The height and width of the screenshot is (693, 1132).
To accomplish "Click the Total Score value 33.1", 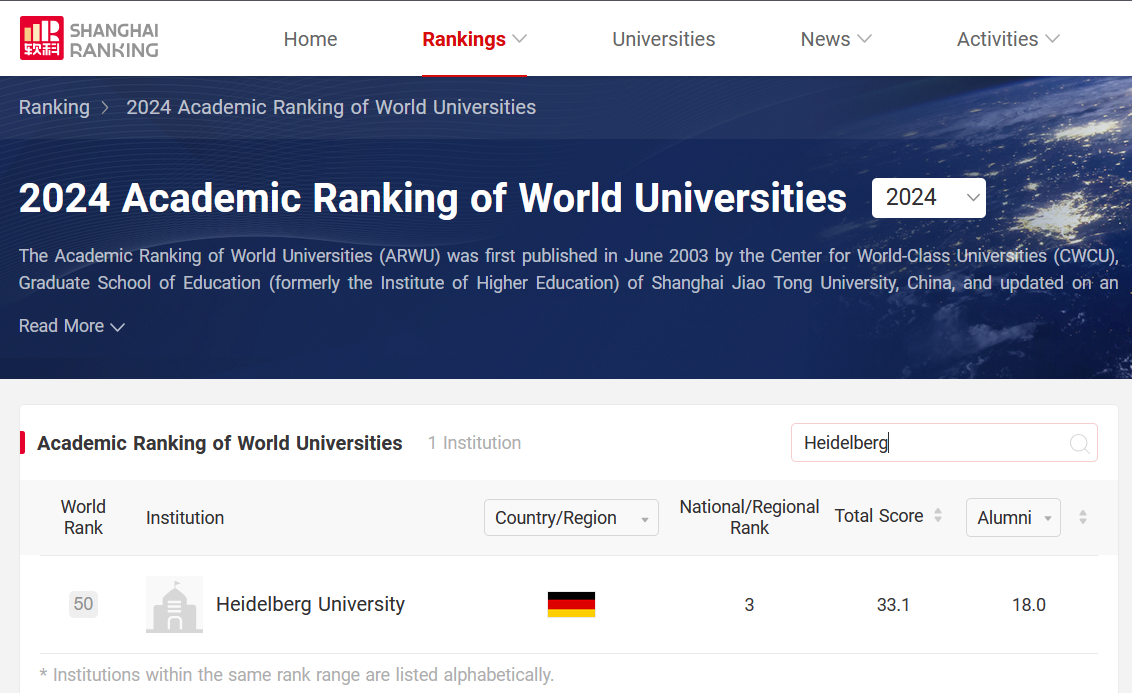I will click(893, 605).
